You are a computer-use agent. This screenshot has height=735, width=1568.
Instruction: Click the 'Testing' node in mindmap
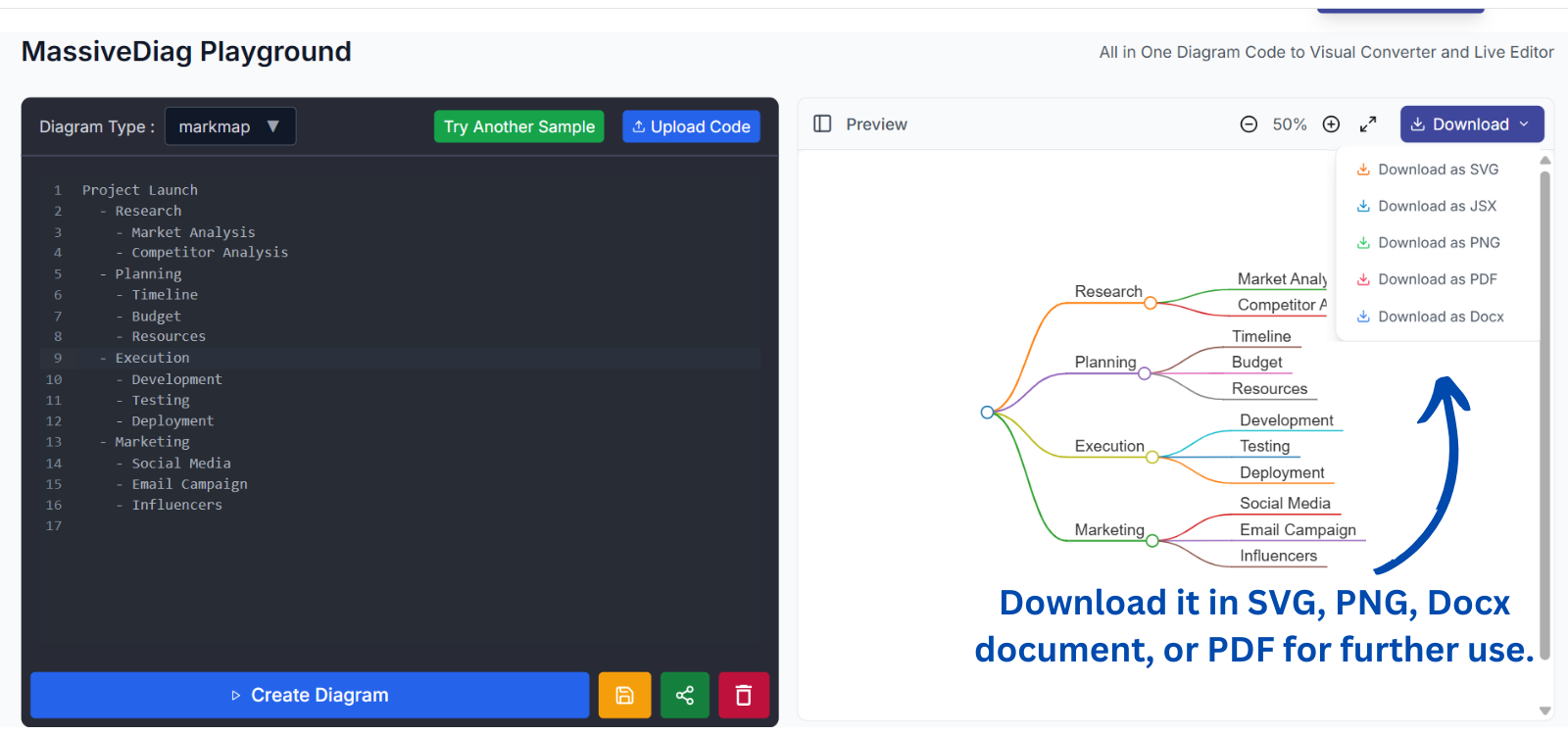point(1264,446)
